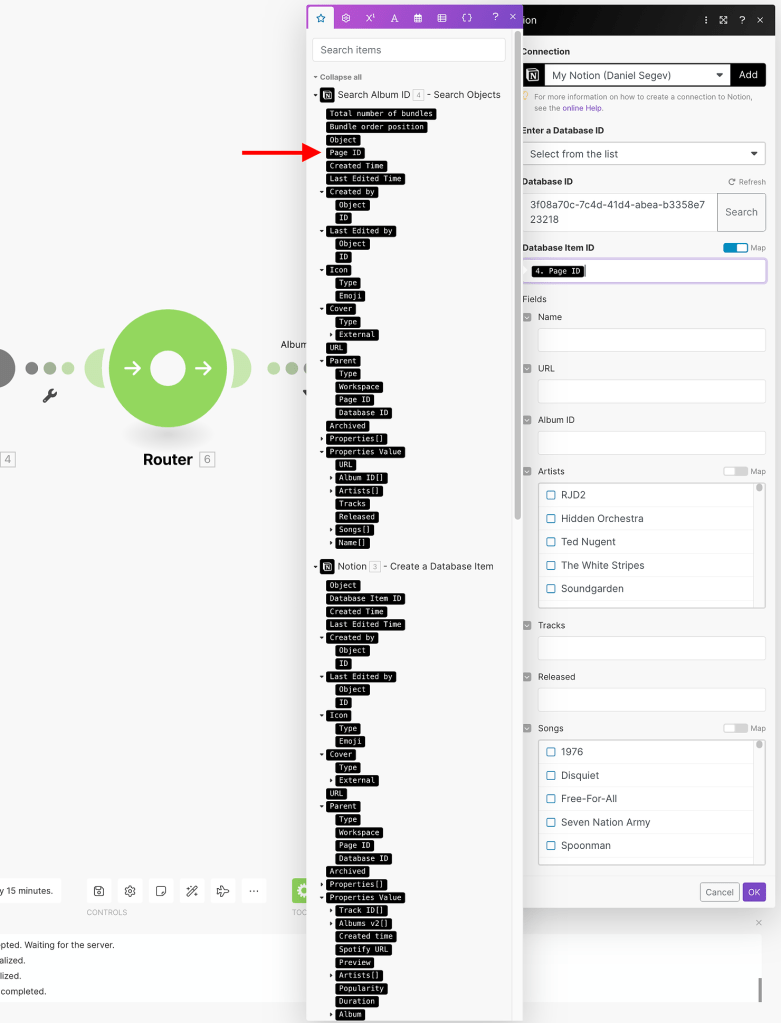This screenshot has width=781, height=1023.
Task: Click the purple OK button
Action: click(754, 892)
